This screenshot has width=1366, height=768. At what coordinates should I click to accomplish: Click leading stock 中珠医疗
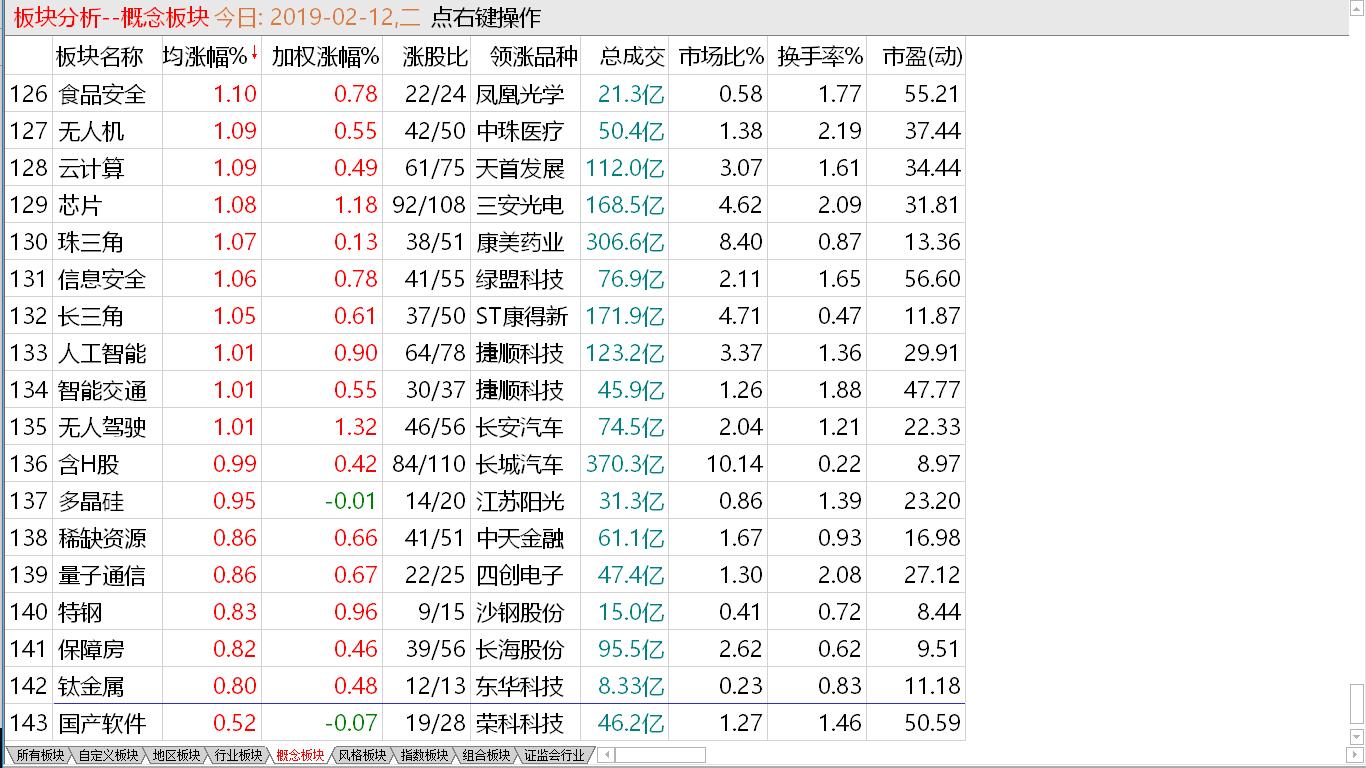click(x=520, y=131)
